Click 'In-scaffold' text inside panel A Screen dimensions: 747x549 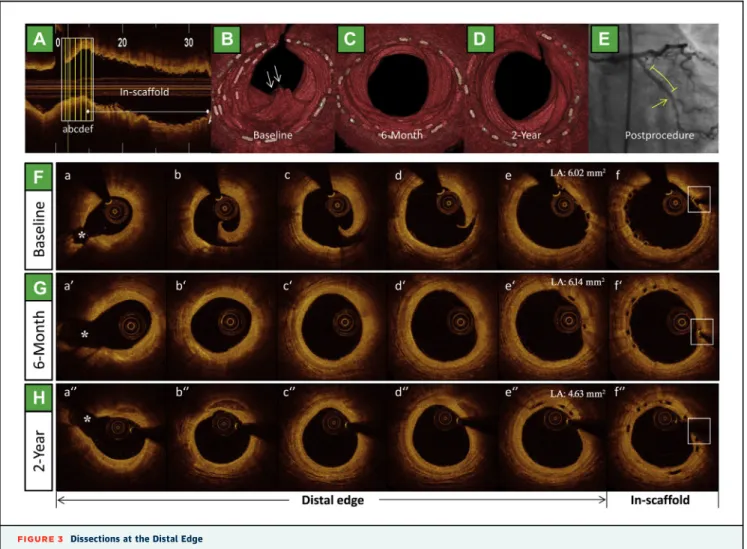144,92
